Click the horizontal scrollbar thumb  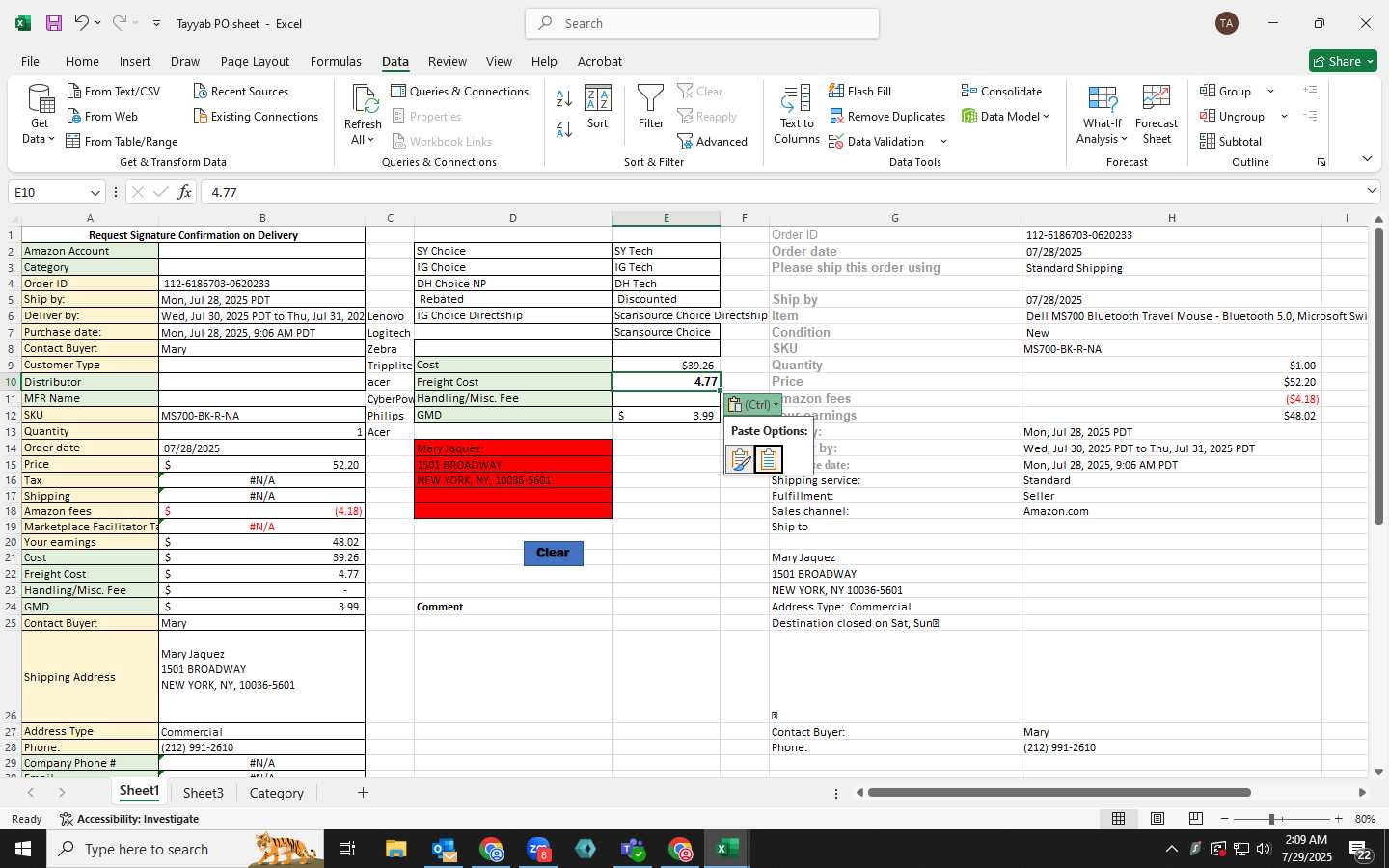point(1059,793)
